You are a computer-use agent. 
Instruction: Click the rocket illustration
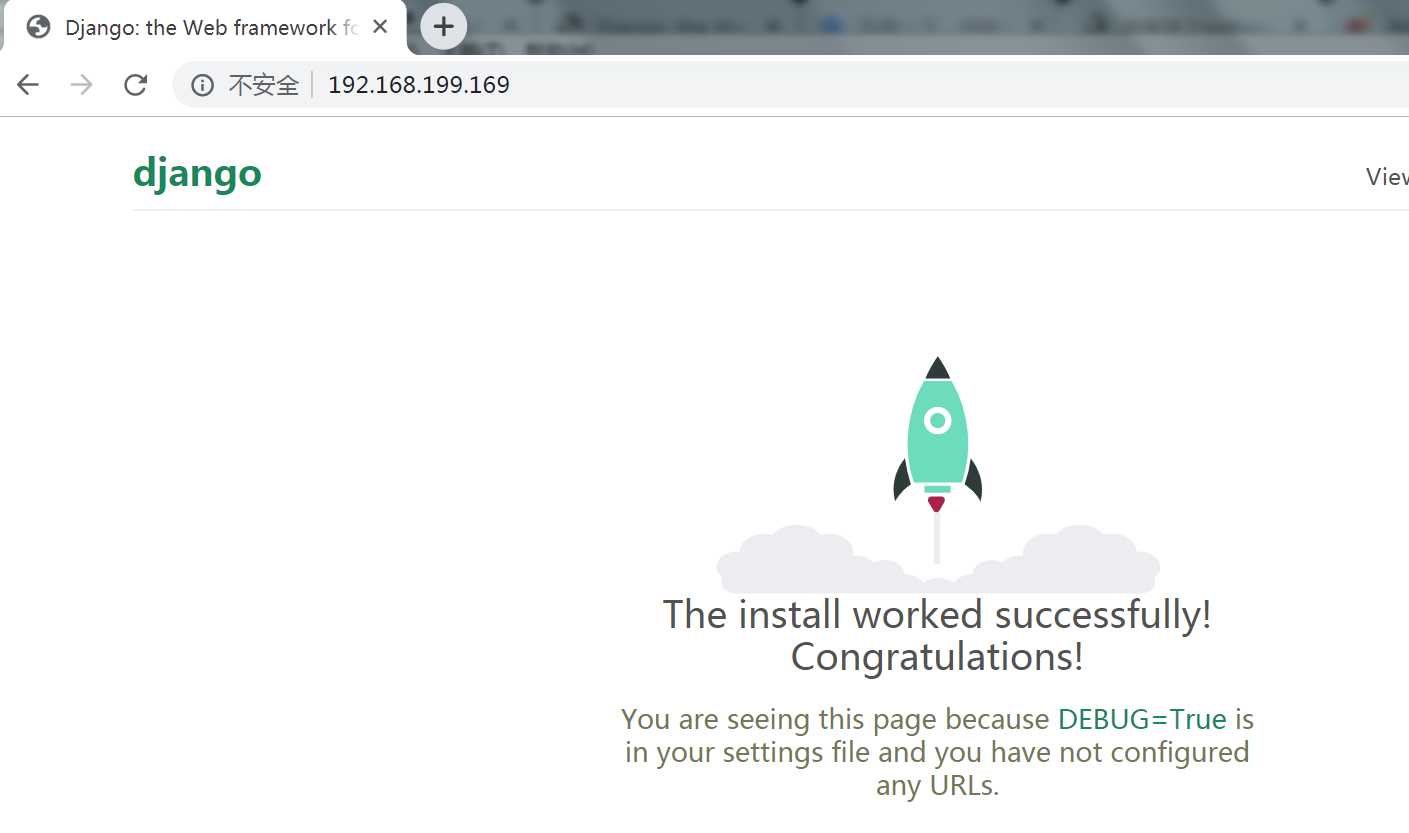(937, 475)
